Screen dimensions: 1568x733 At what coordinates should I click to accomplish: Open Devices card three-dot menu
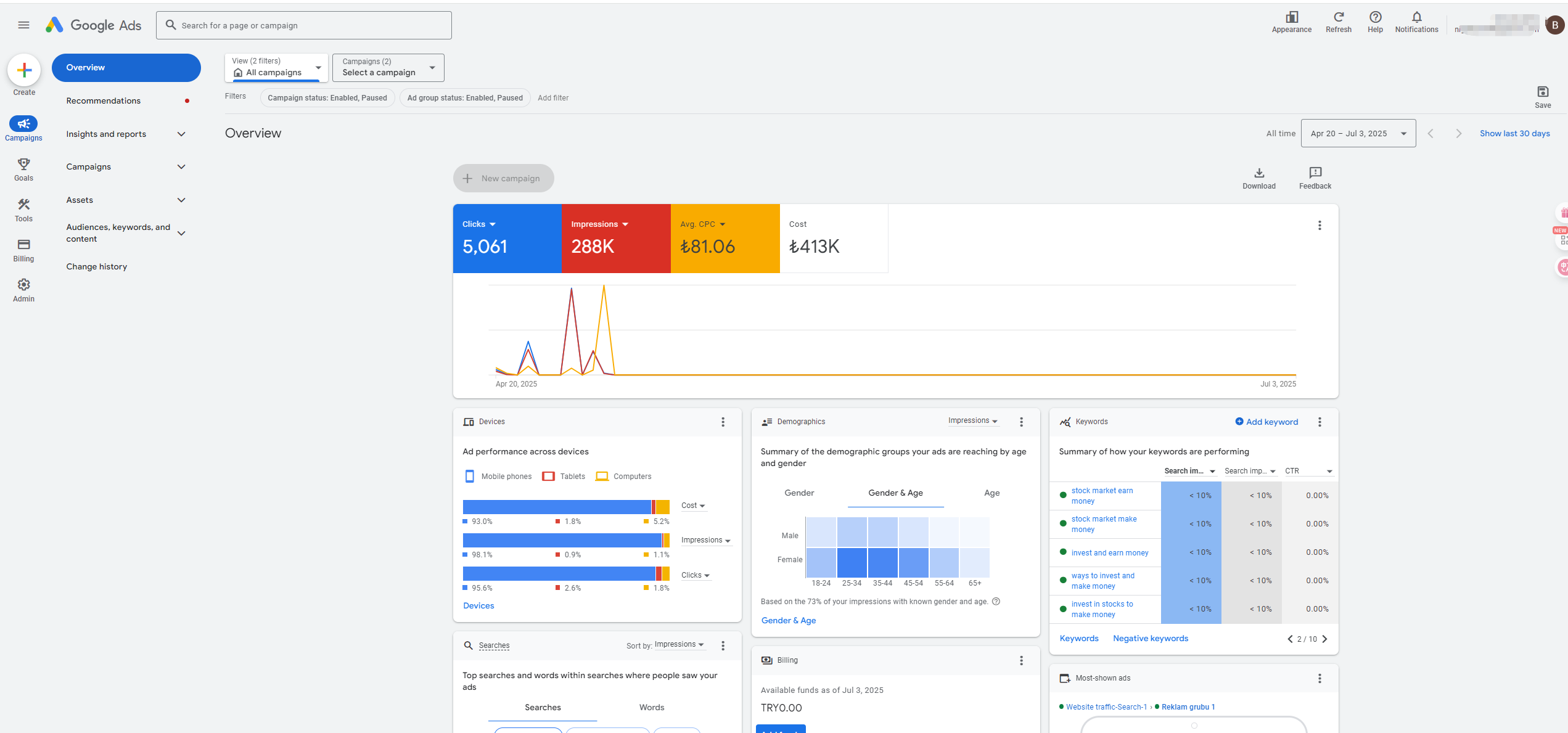(723, 422)
